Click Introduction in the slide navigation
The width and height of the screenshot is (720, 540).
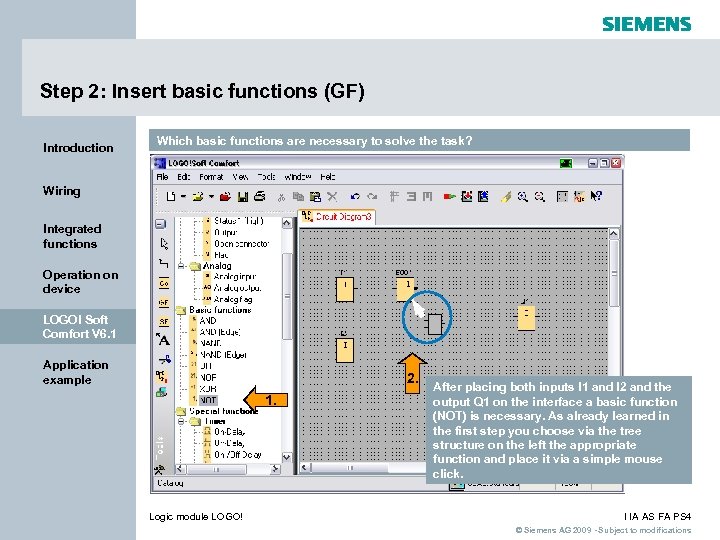[78, 148]
